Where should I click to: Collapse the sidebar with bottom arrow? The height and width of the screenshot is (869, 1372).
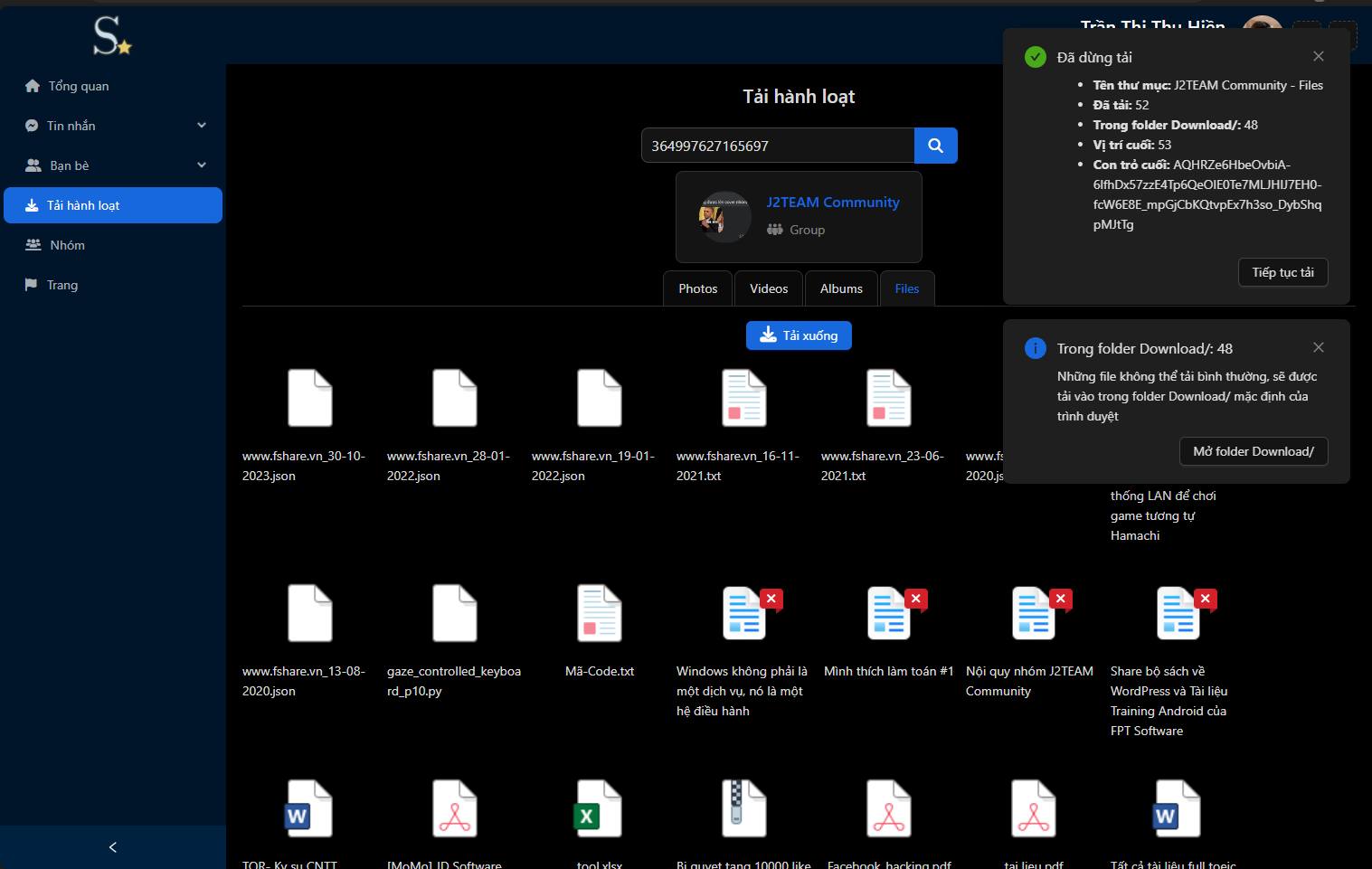tap(113, 847)
